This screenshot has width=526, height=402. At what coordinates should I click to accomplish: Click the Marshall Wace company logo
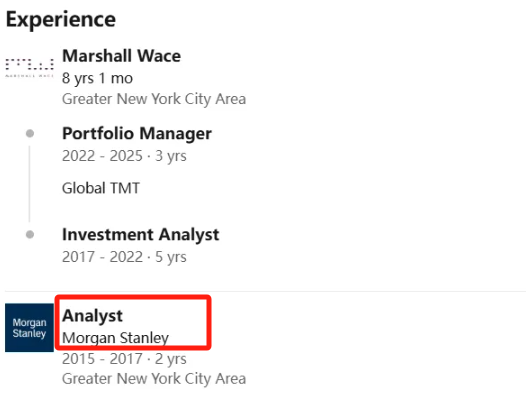point(30,68)
